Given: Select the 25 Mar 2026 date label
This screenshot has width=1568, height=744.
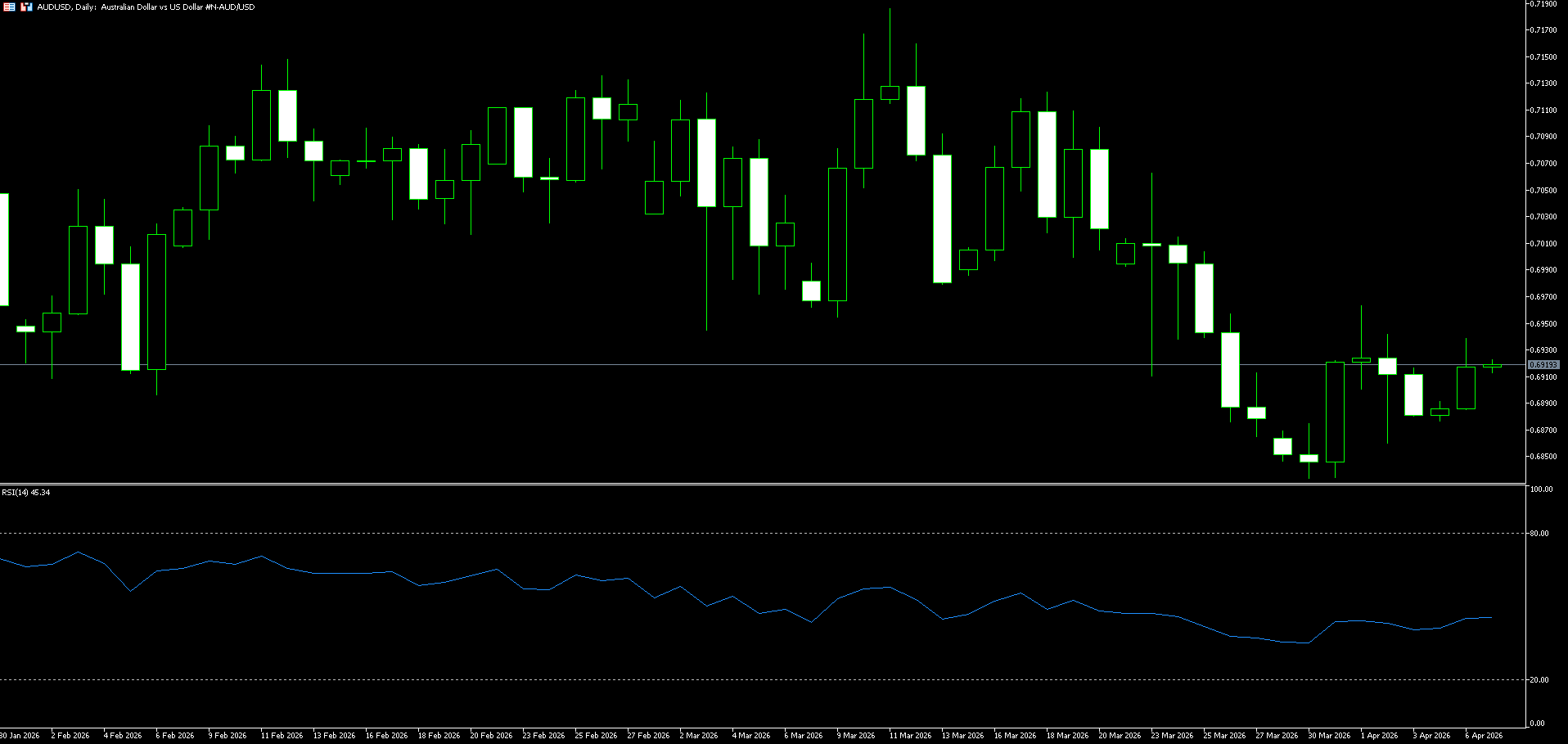Looking at the screenshot, I should coord(1224,736).
